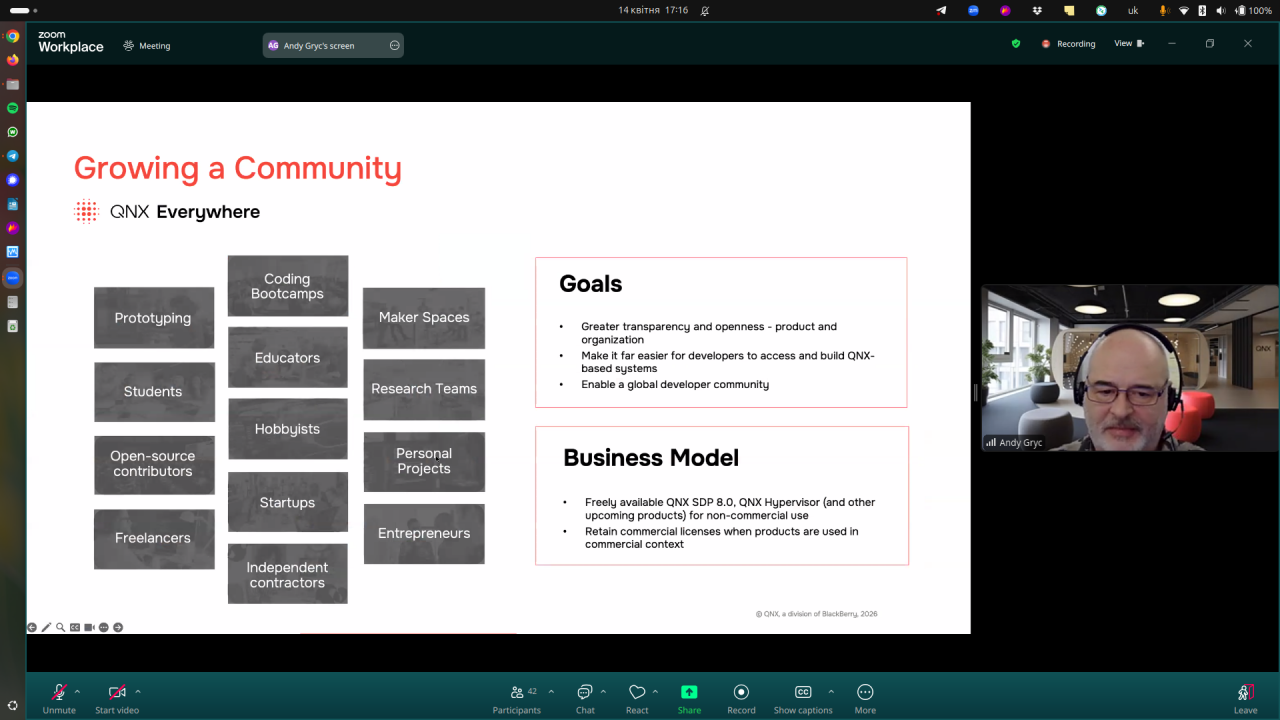Open the View layout menu

pos(1128,44)
